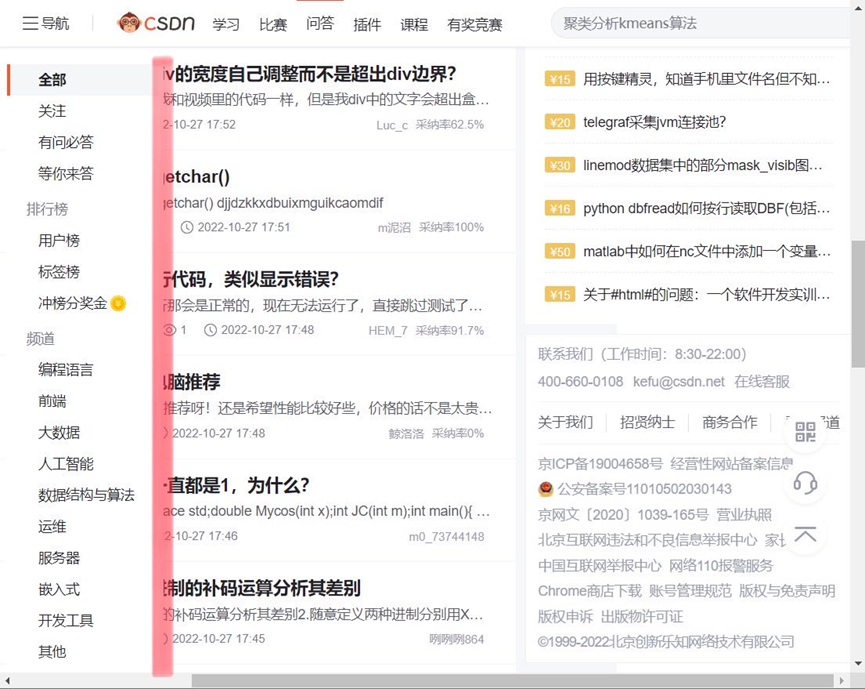Click the vertical scrollbar thumb

coord(858,304)
